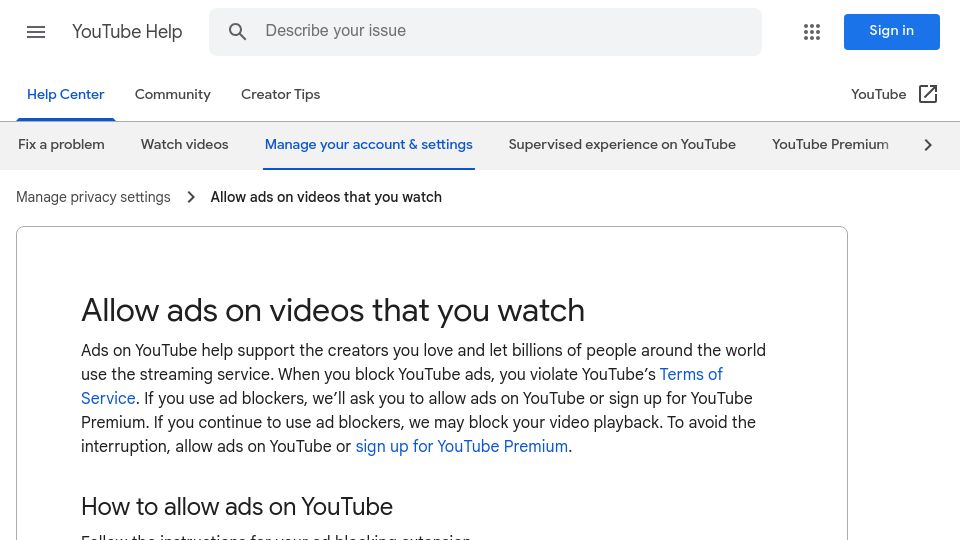Open the Community tab
960x540 pixels.
click(x=173, y=94)
